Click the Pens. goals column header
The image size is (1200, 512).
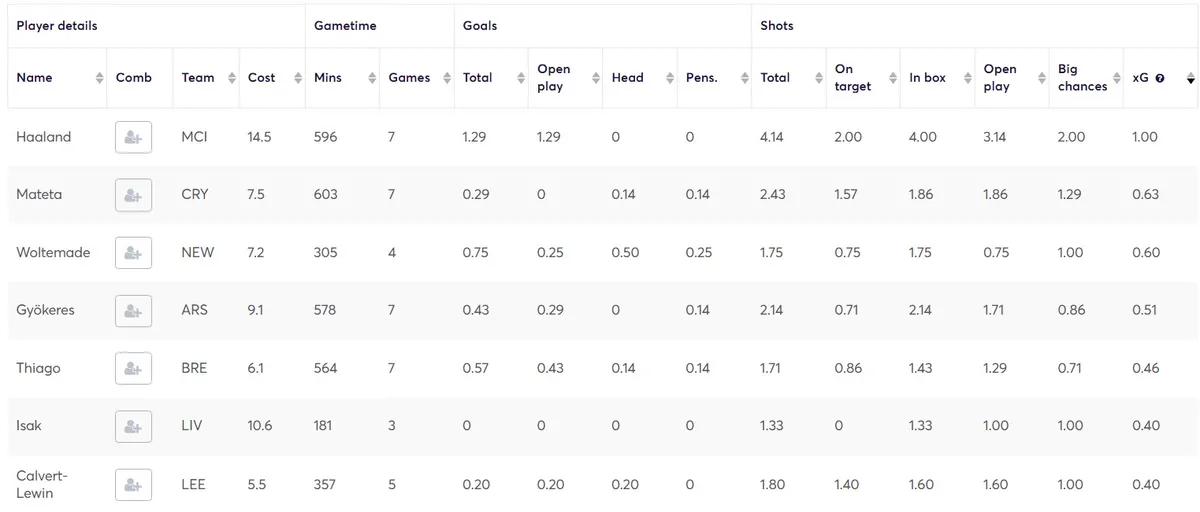tap(702, 78)
